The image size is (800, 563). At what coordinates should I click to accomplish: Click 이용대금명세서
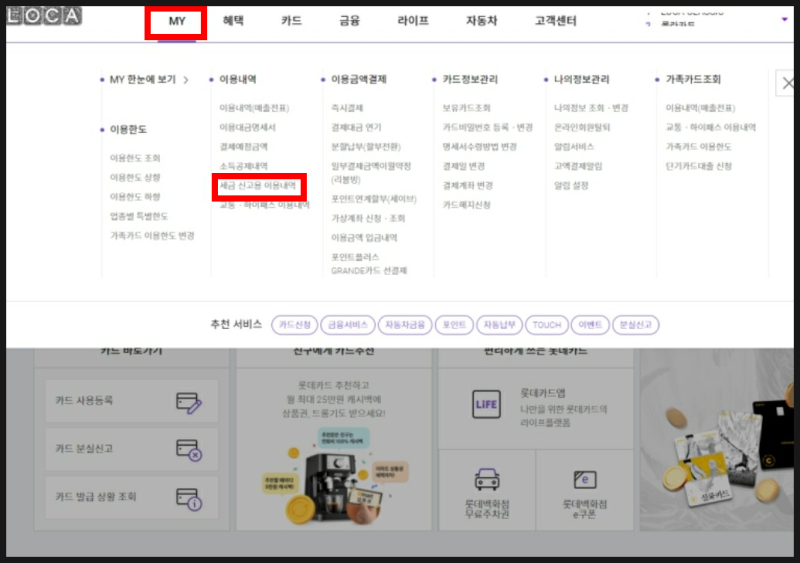[x=247, y=128]
